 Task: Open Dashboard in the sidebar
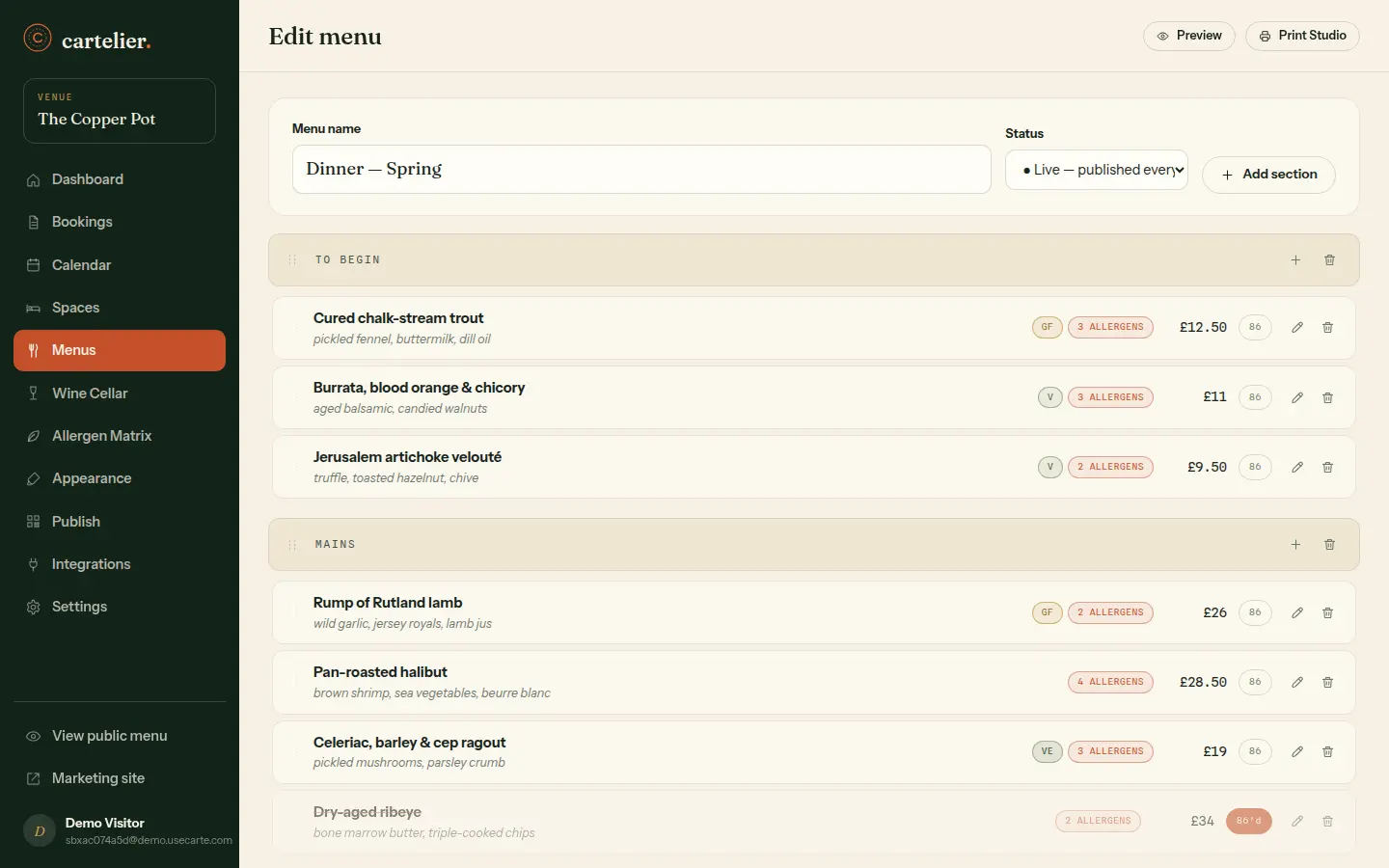click(120, 179)
